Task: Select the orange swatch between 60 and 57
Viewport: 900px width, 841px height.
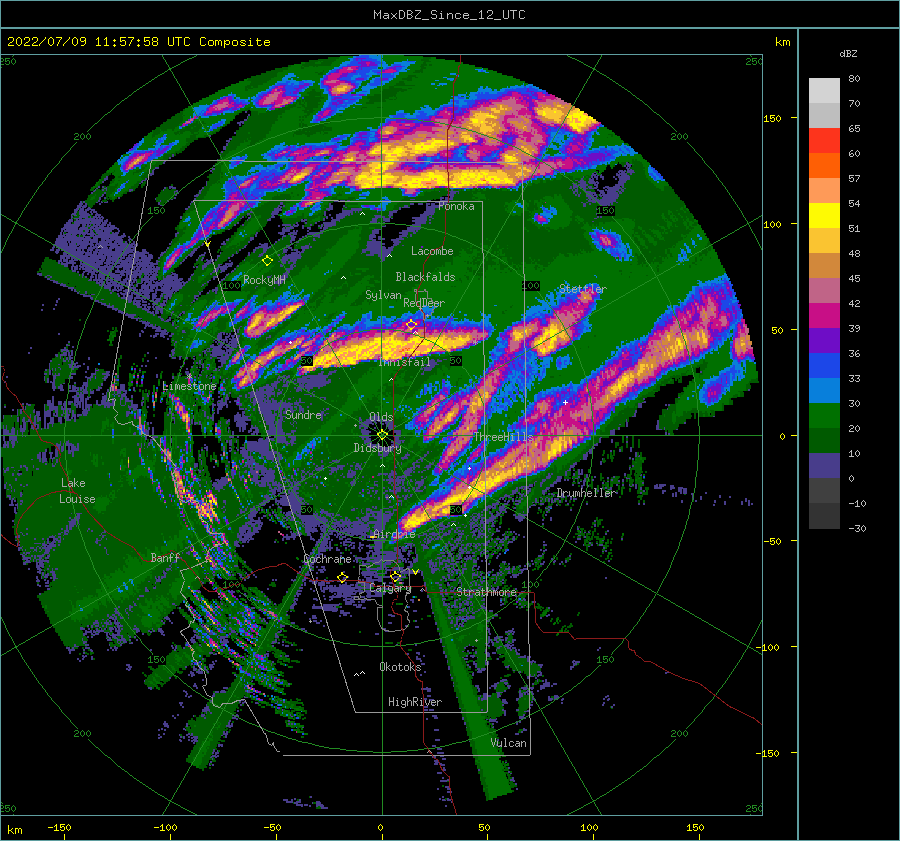Action: (824, 166)
